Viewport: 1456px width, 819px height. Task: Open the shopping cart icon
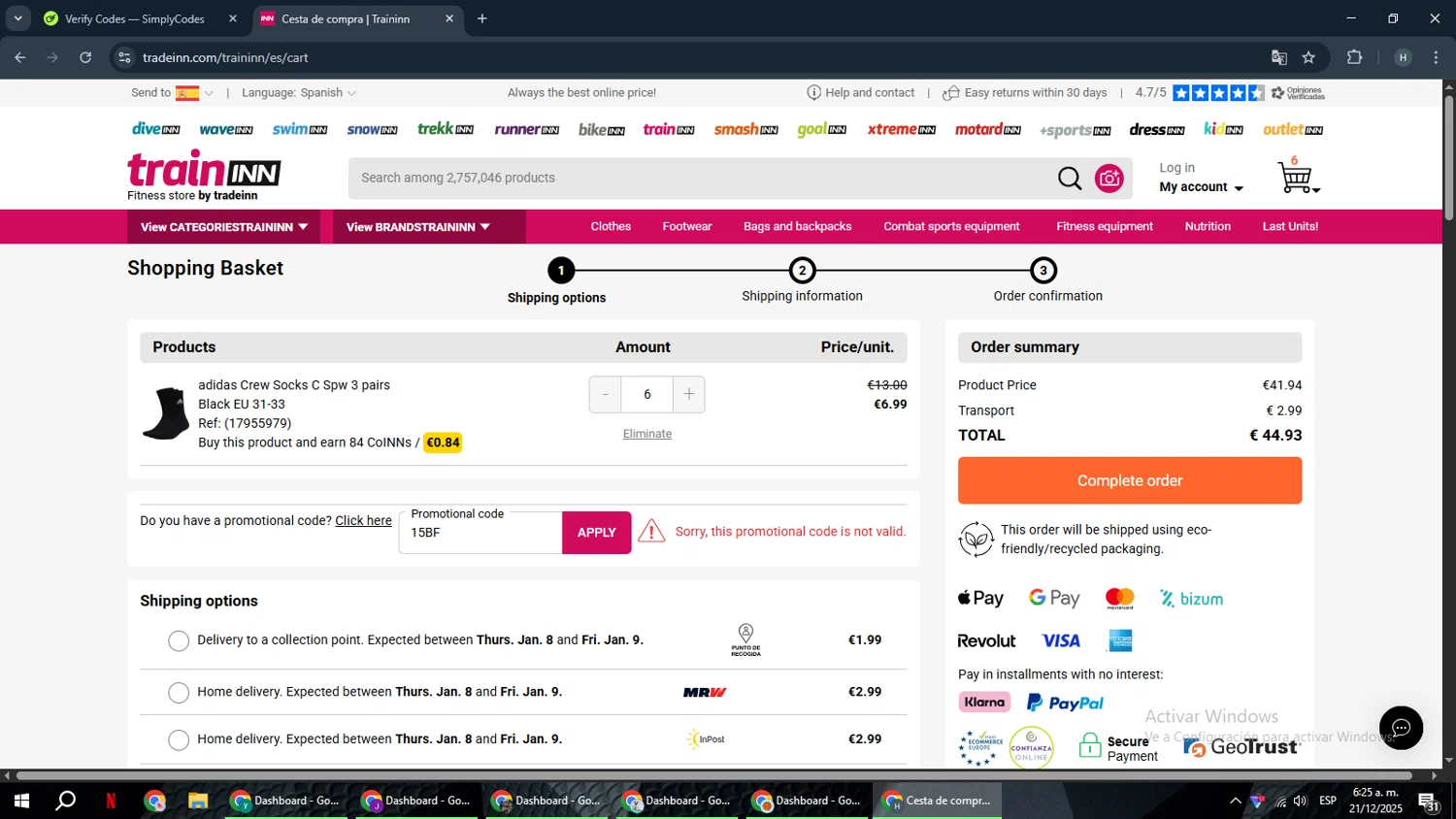point(1298,178)
